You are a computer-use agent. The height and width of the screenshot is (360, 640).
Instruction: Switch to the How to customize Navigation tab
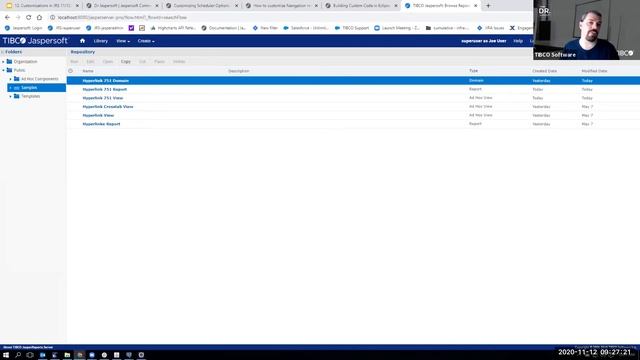click(281, 6)
